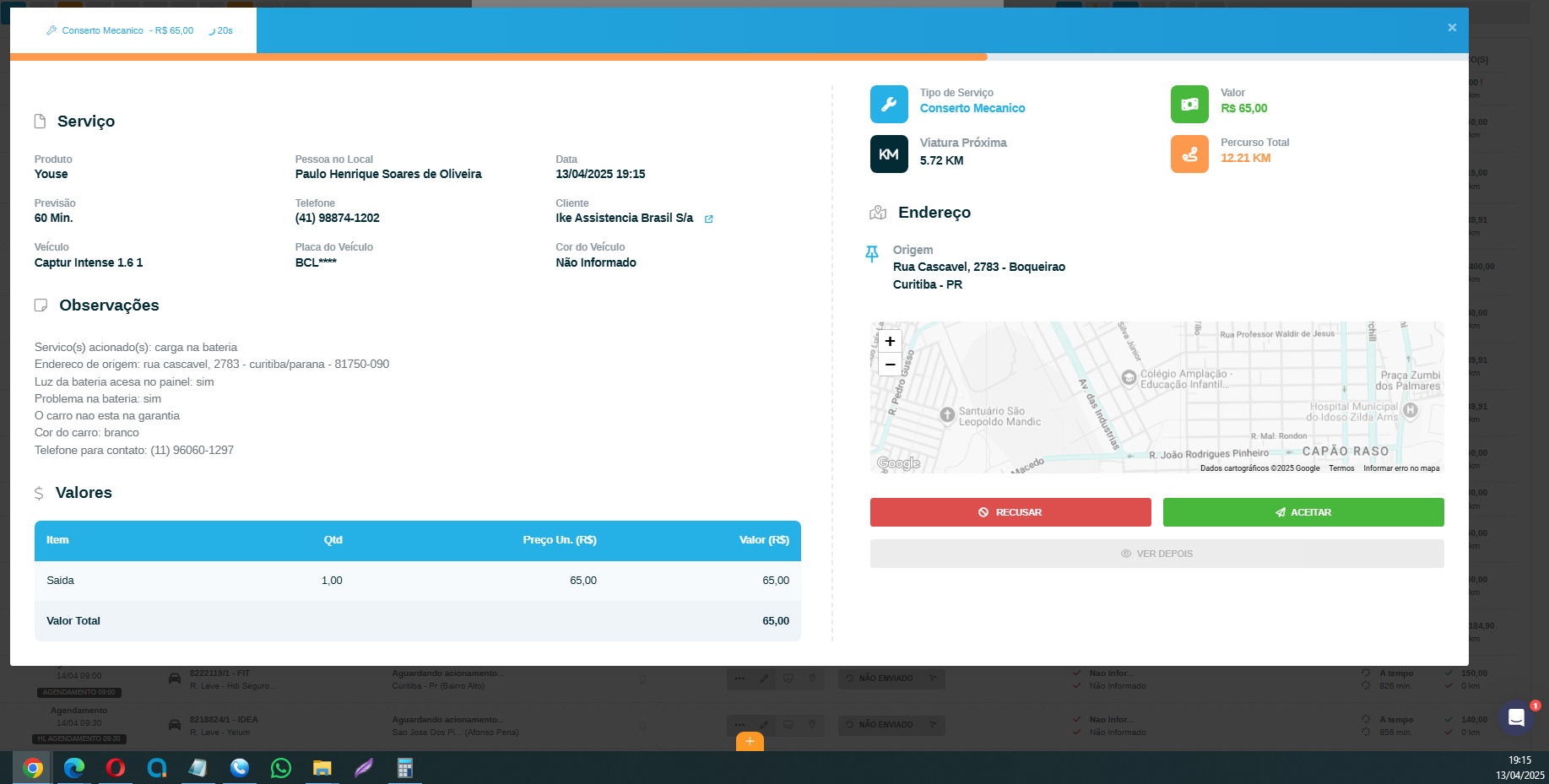The image size is (1549, 784).
Task: Open Google Chrome from the taskbar
Action: click(33, 768)
